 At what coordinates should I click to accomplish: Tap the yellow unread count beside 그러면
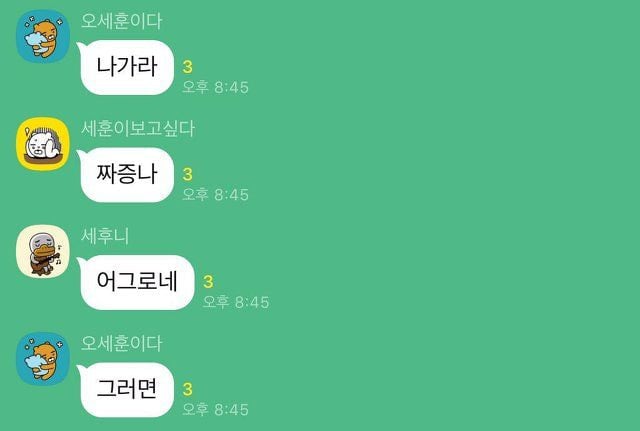187,389
